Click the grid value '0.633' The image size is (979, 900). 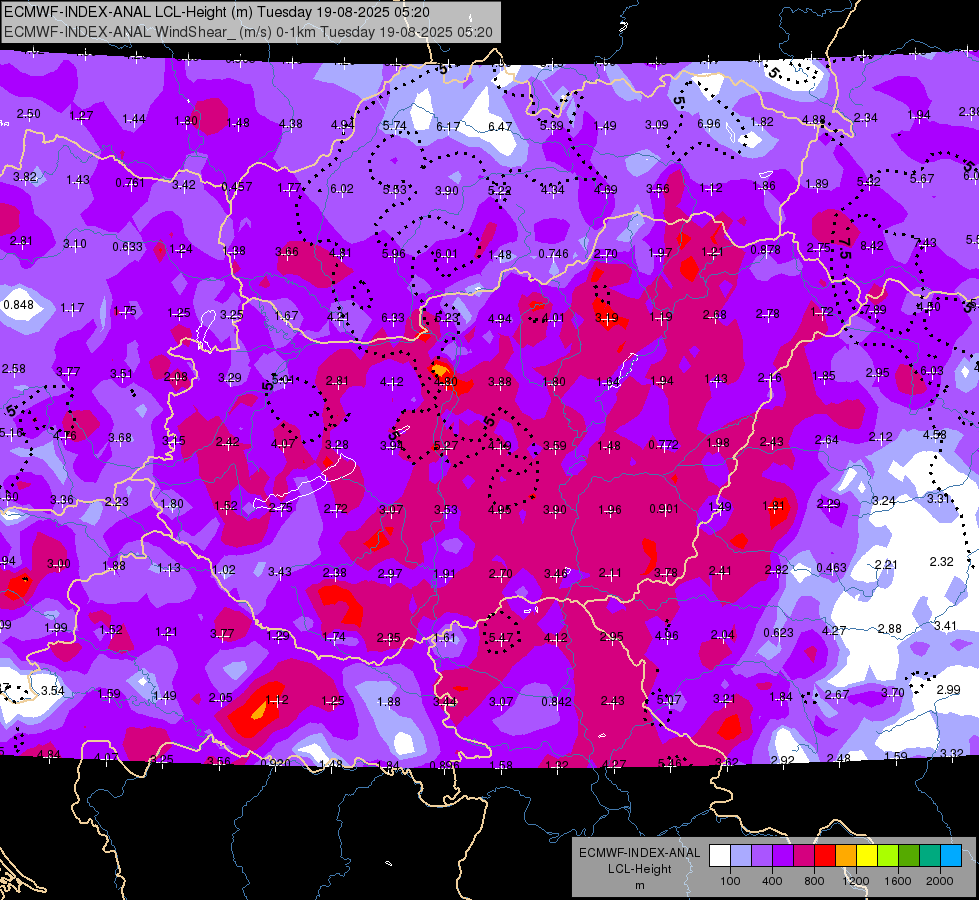(127, 247)
